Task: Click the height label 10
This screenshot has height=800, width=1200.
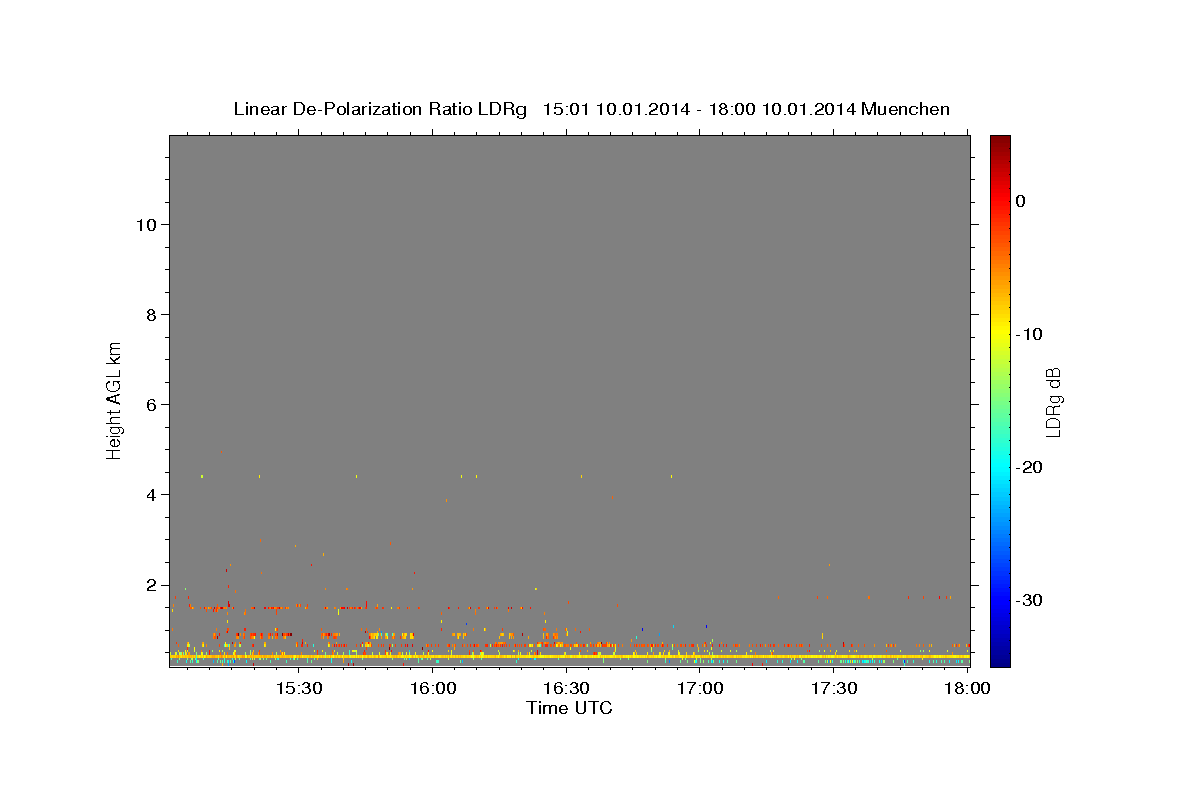Action: [146, 225]
